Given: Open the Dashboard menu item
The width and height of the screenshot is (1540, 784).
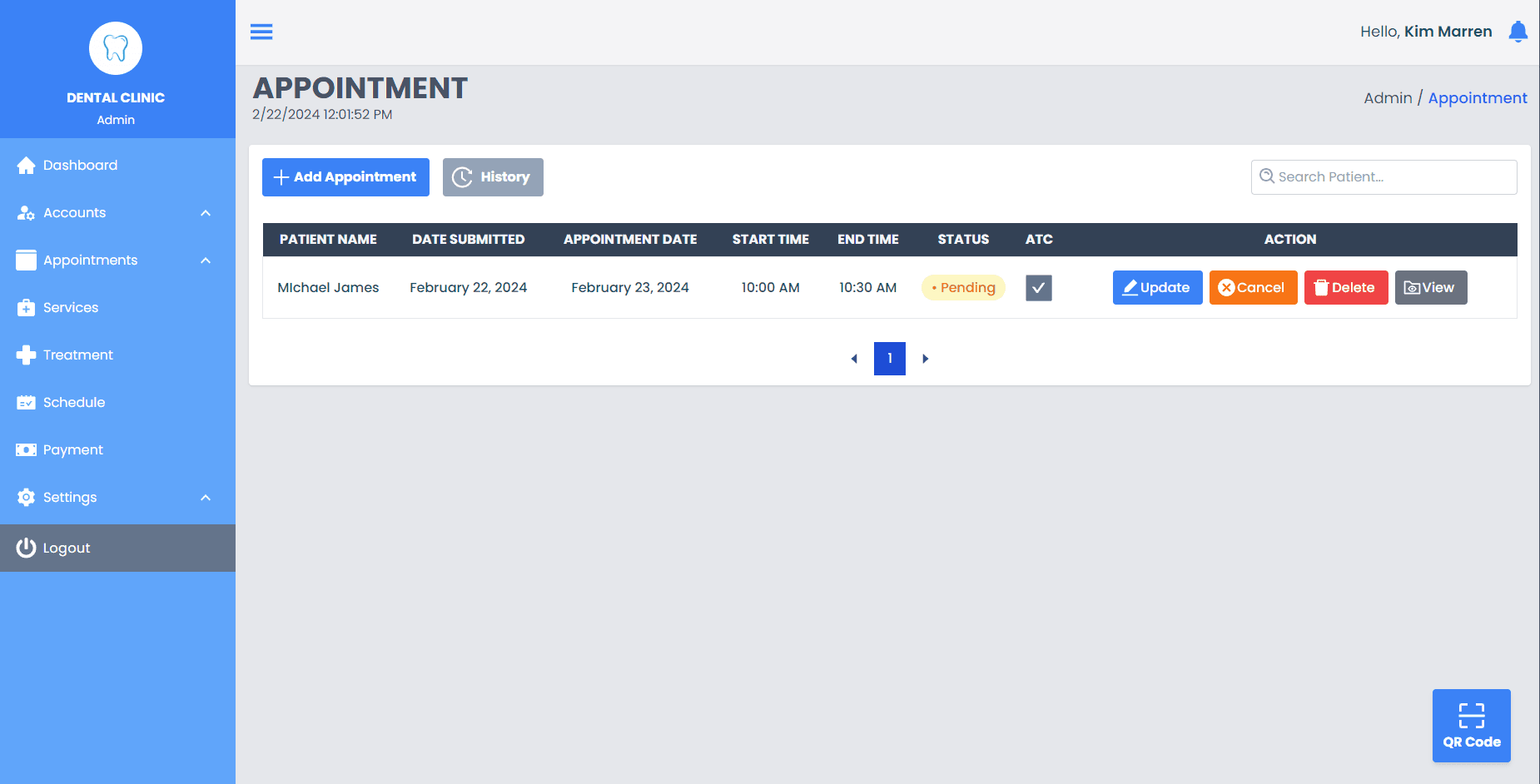Looking at the screenshot, I should pos(117,166).
